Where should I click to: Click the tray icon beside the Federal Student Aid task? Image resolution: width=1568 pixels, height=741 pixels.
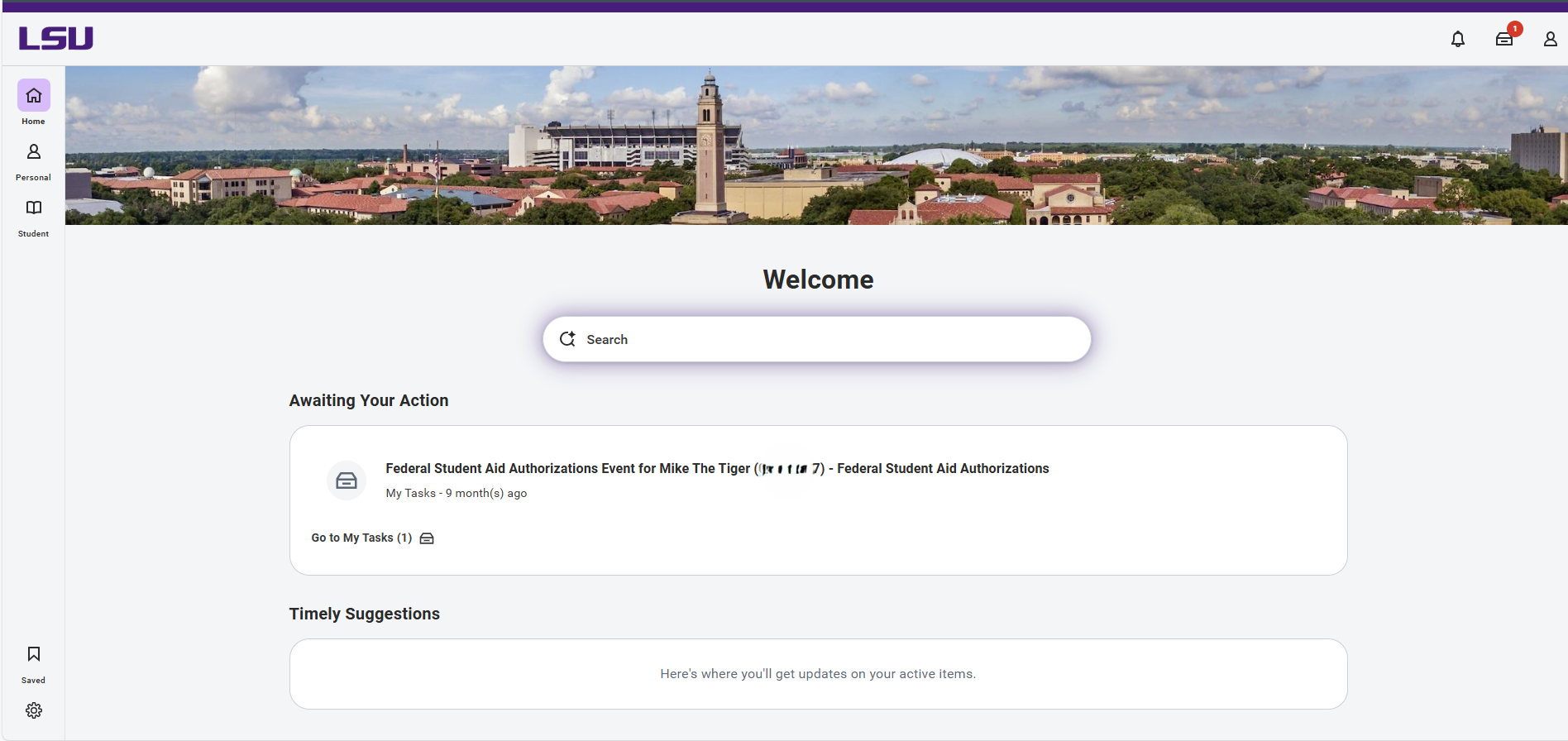tap(347, 480)
